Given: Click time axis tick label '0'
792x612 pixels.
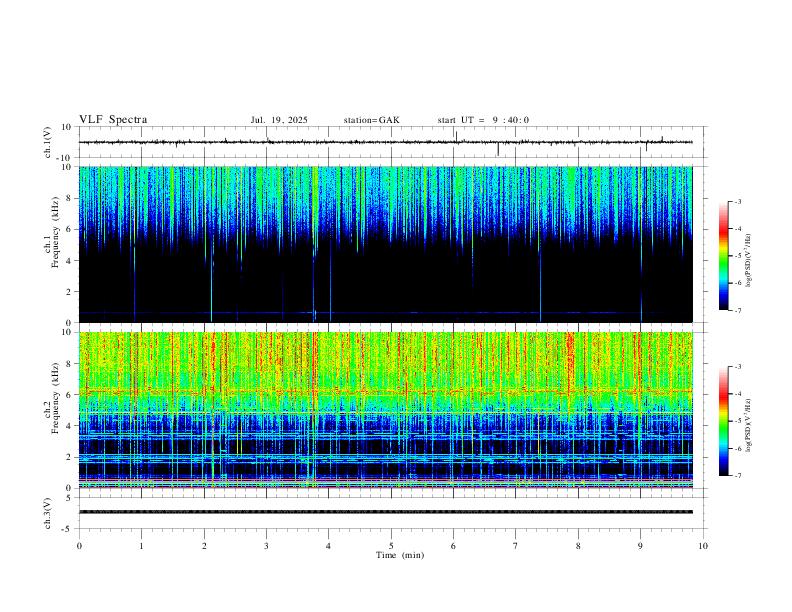Looking at the screenshot, I should pyautogui.click(x=79, y=546).
